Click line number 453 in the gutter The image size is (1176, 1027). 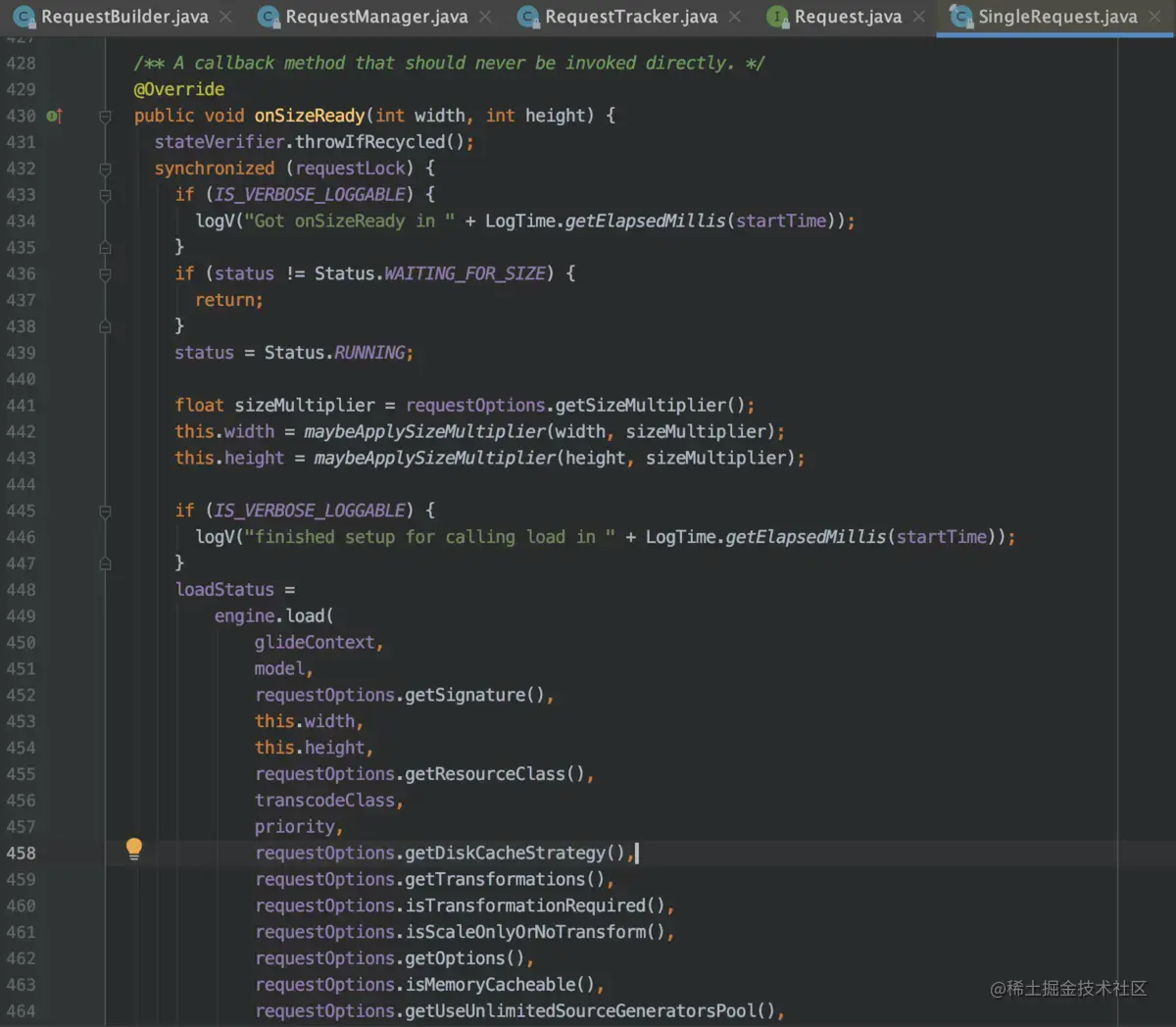21,722
